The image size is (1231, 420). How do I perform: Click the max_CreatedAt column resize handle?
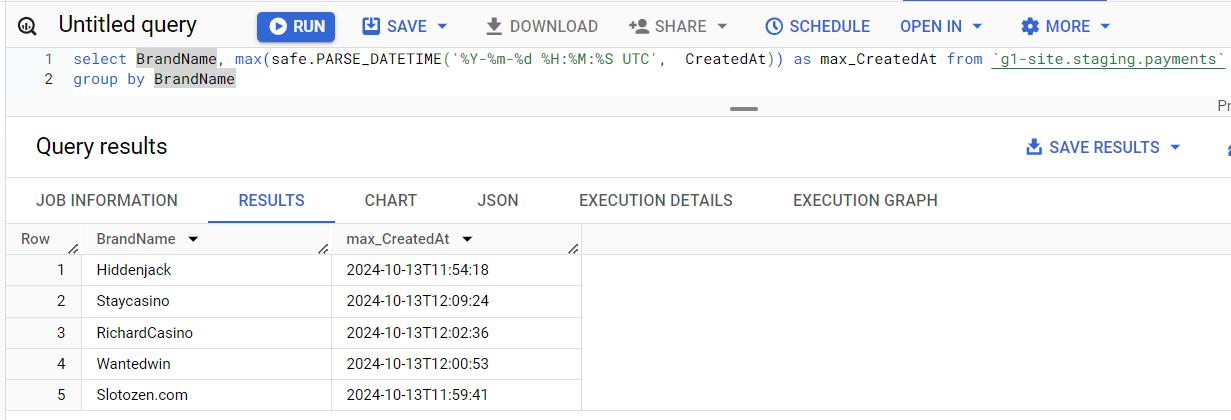point(573,248)
